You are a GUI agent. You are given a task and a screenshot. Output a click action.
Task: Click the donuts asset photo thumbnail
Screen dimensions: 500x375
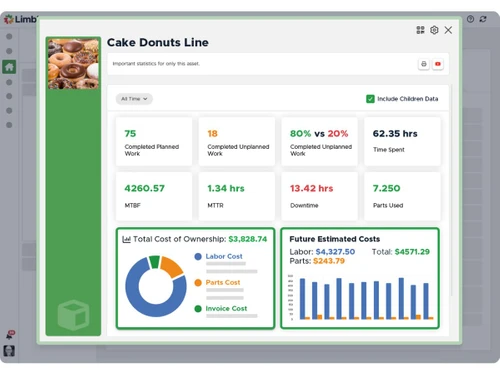pyautogui.click(x=73, y=63)
